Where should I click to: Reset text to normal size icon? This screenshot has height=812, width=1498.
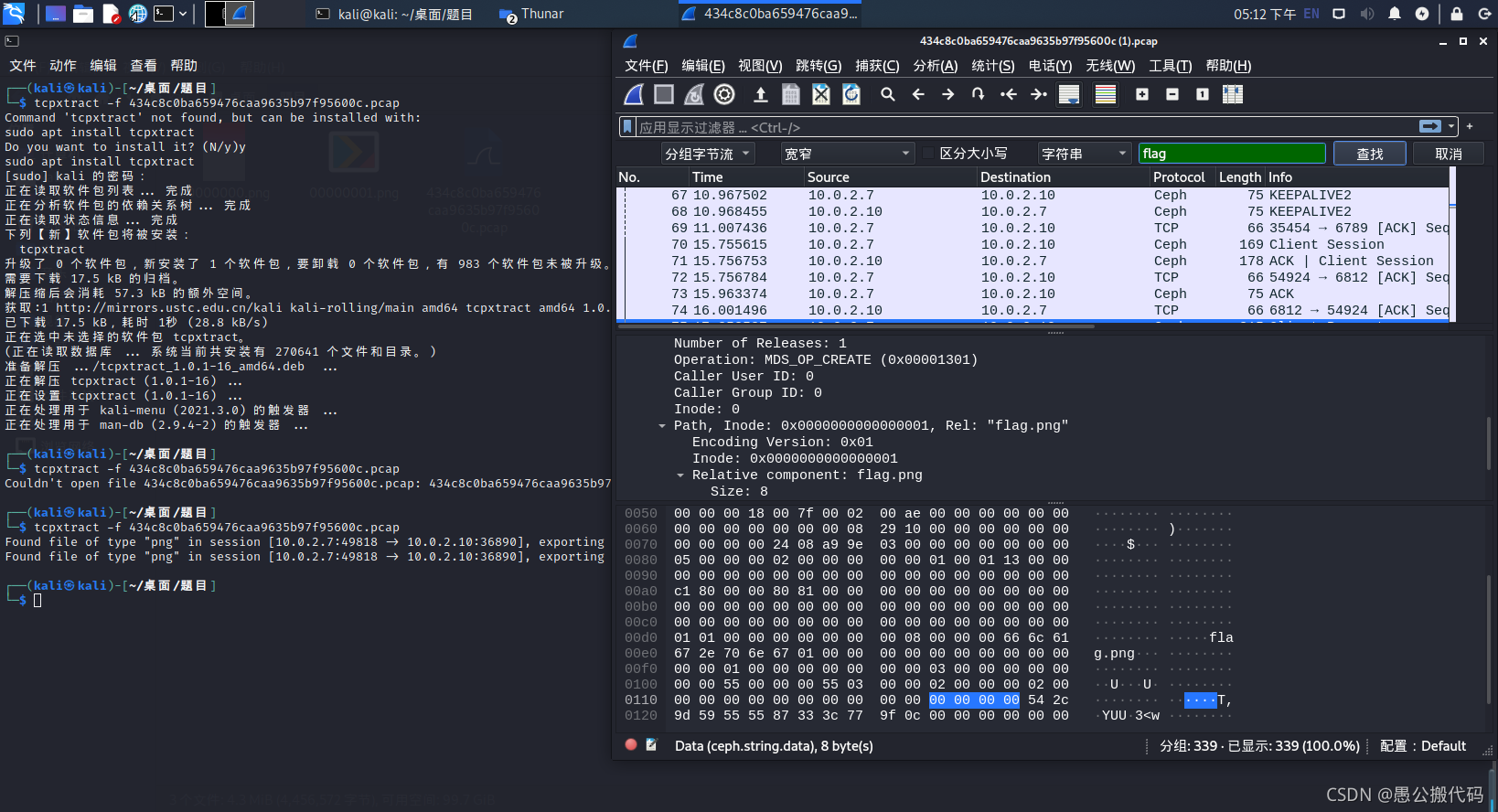(1203, 94)
